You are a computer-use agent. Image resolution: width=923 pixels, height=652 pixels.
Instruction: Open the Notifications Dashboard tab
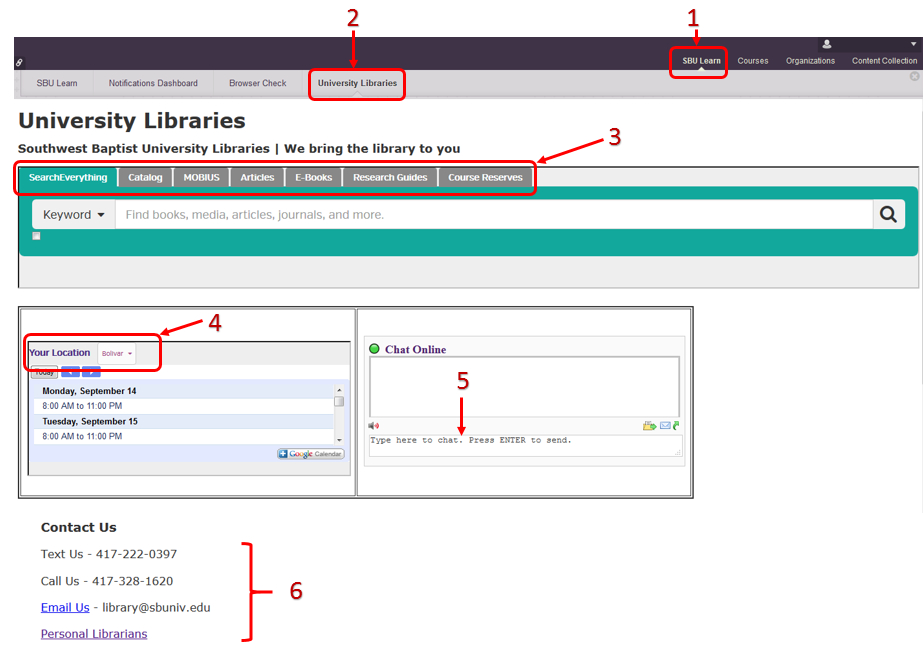pos(153,83)
